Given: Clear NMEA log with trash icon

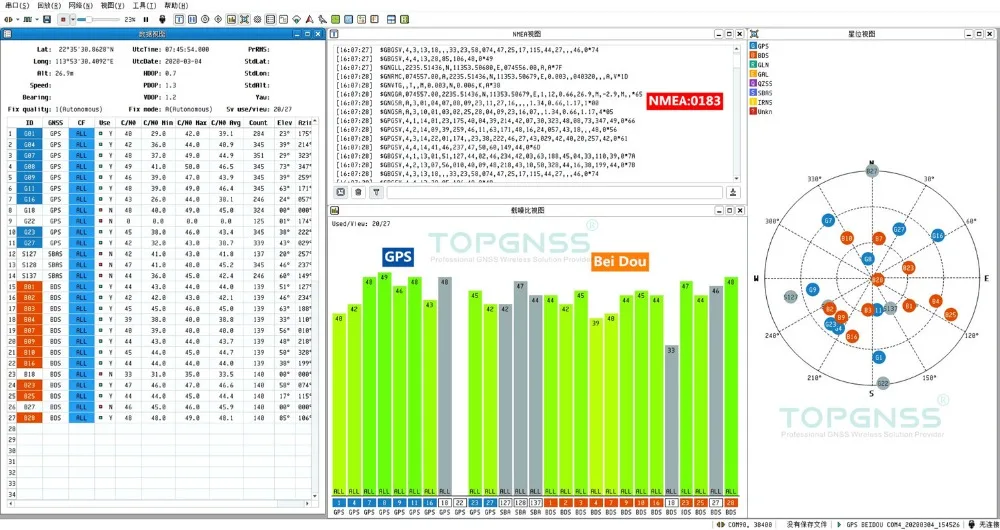Looking at the screenshot, I should tap(358, 192).
